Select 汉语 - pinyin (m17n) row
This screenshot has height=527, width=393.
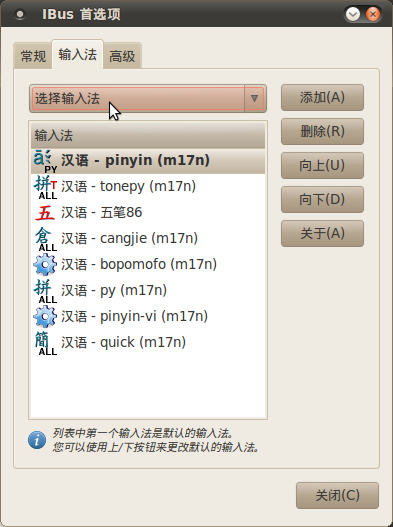coord(148,161)
